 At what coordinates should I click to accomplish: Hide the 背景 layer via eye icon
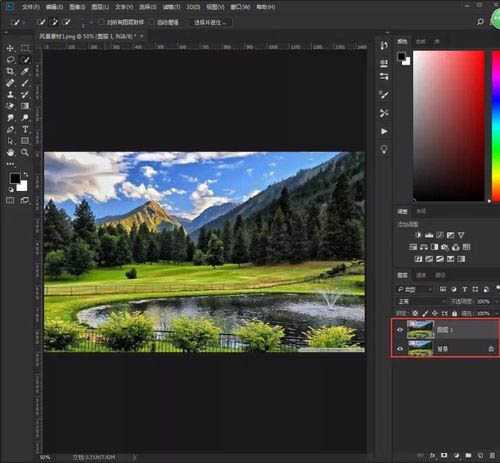tap(400, 349)
